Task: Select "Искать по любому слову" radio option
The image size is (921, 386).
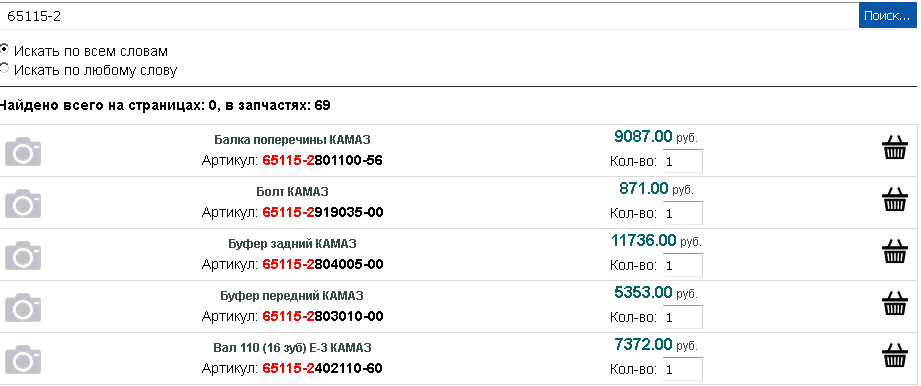Action: (x=4, y=69)
